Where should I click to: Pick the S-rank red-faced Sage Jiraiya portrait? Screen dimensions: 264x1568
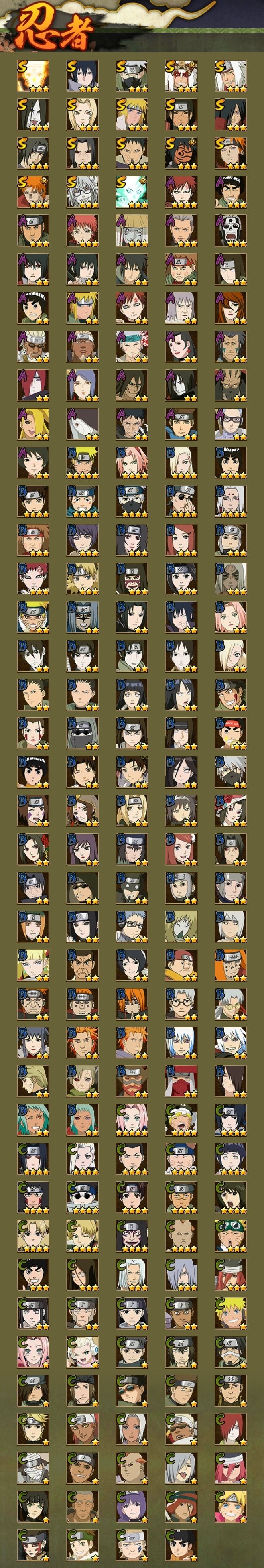click(x=181, y=76)
